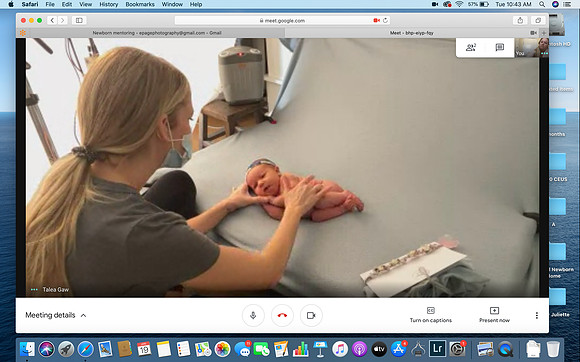The height and width of the screenshot is (362, 580).
Task: Open Finder from the Dock
Action: point(27,349)
